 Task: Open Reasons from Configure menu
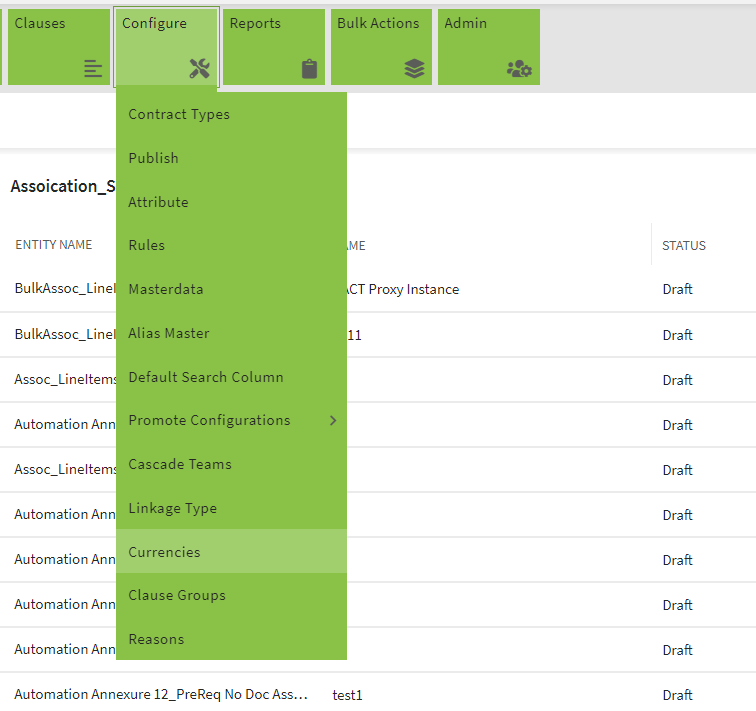[156, 639]
